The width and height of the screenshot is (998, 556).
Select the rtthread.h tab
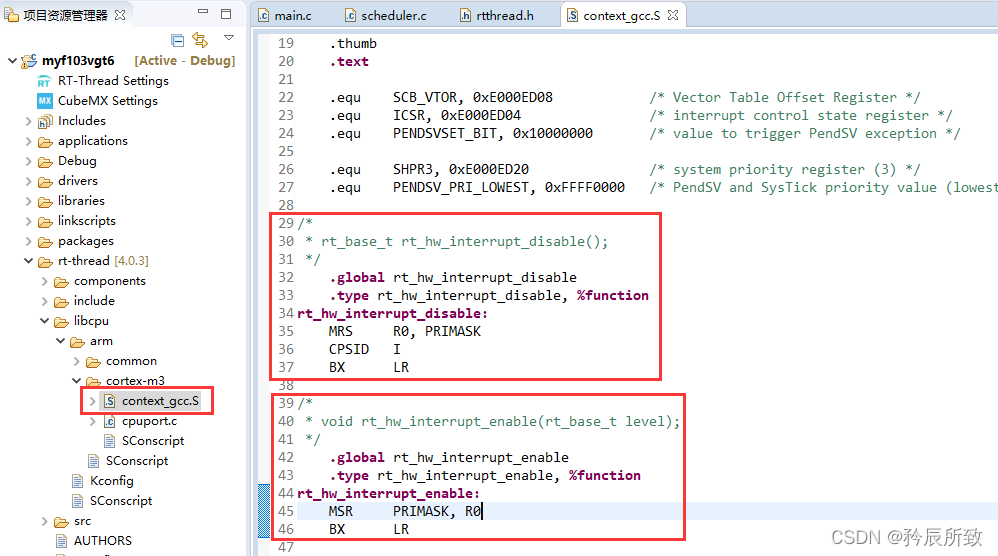point(504,16)
